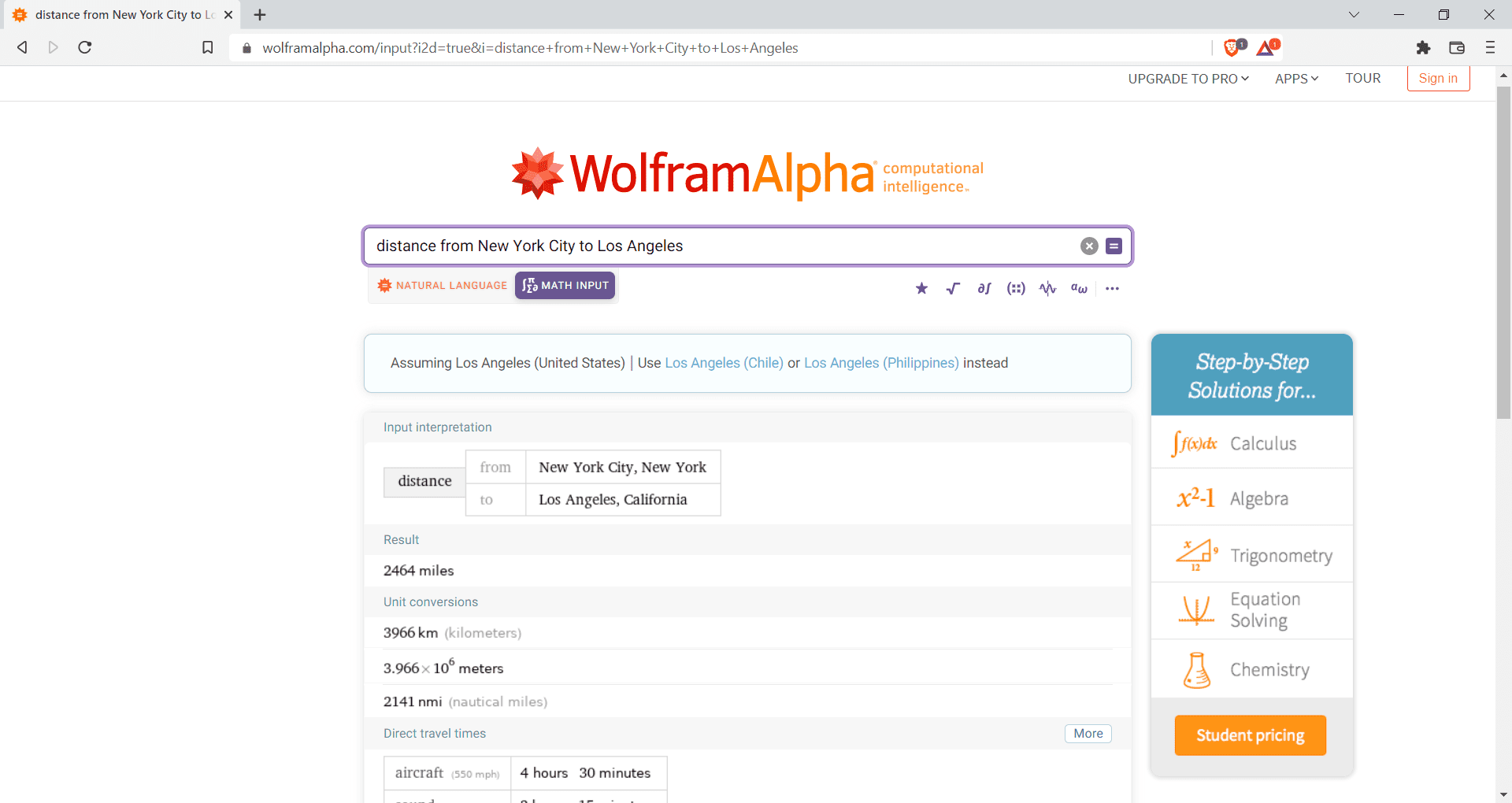This screenshot has width=1512, height=803.
Task: Click the 3966 km conversion
Action: click(x=410, y=633)
